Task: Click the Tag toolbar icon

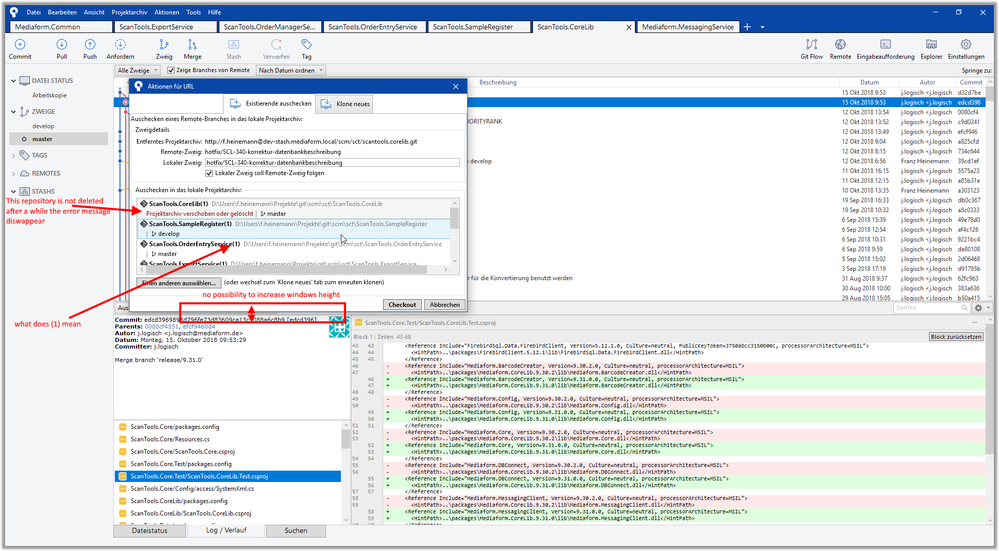Action: point(306,45)
